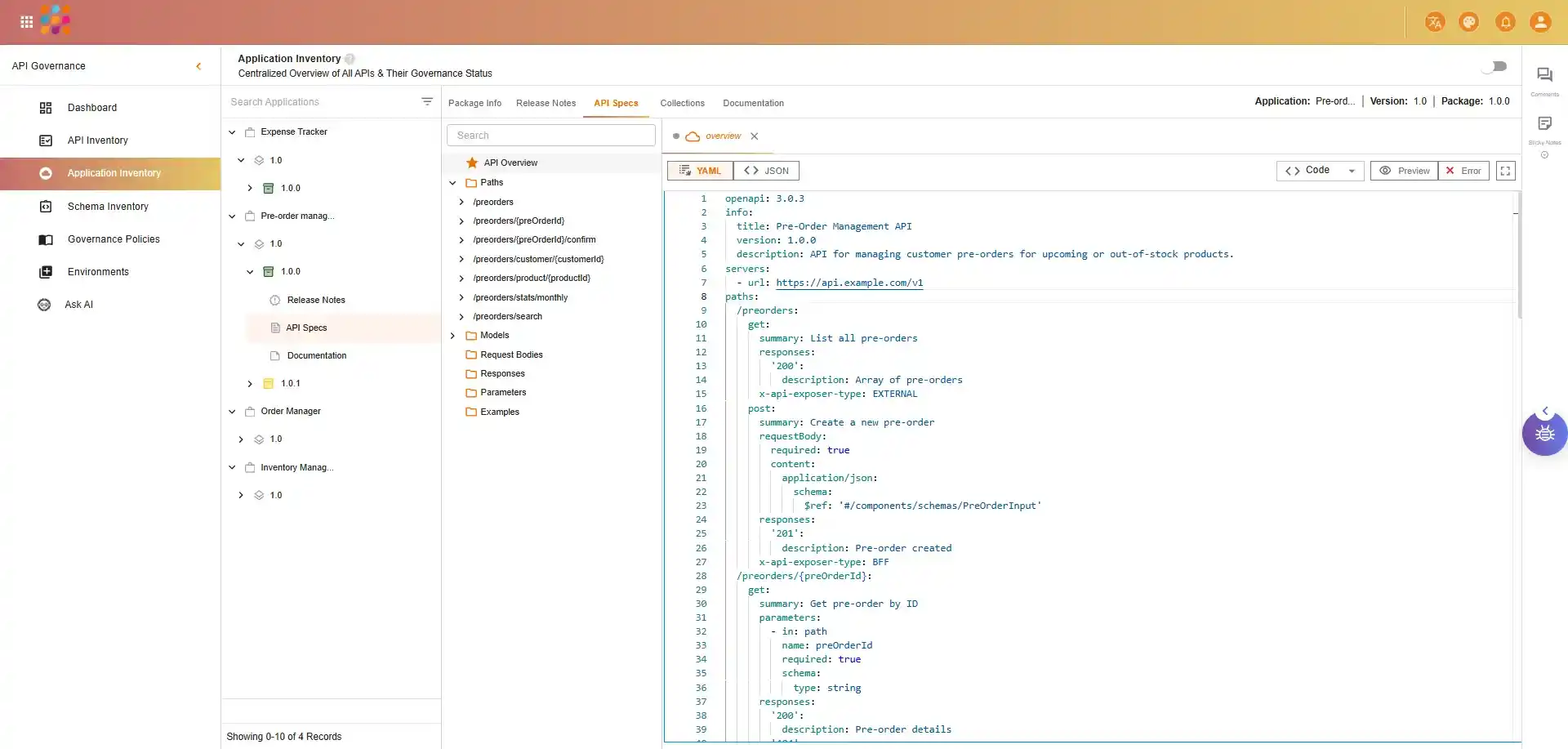Image resolution: width=1568 pixels, height=749 pixels.
Task: Open the Code dropdown
Action: pyautogui.click(x=1320, y=171)
